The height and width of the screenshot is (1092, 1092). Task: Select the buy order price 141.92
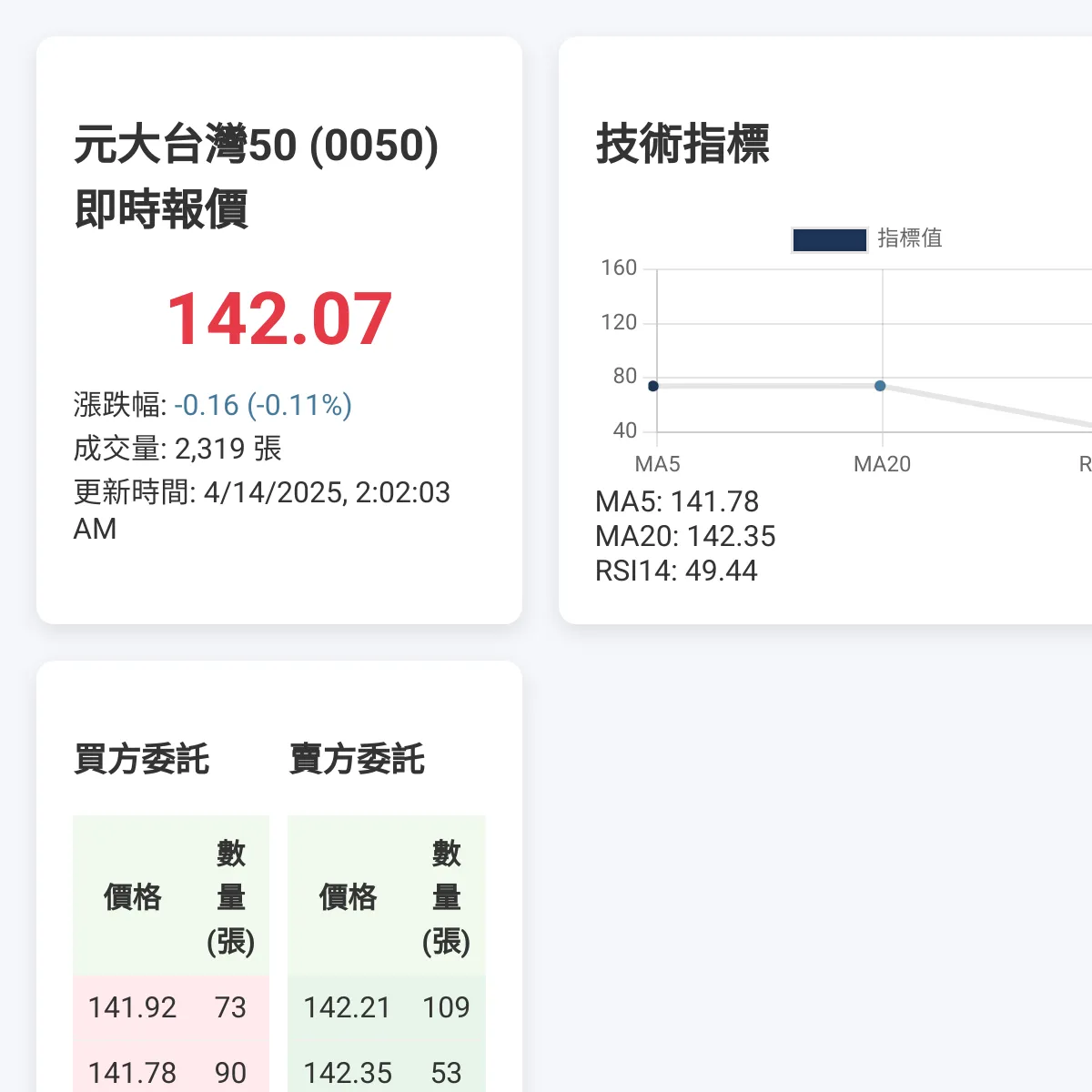132,1007
